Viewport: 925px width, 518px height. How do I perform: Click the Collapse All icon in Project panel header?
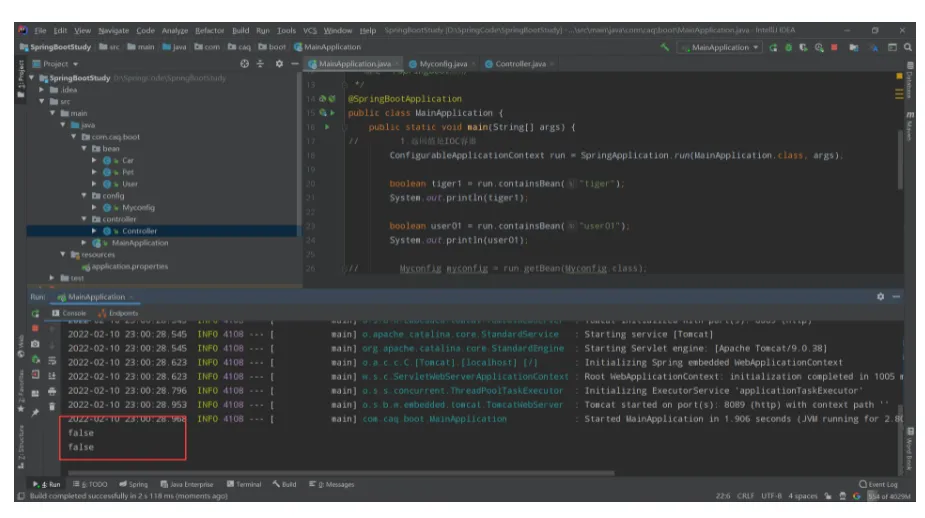(x=262, y=64)
